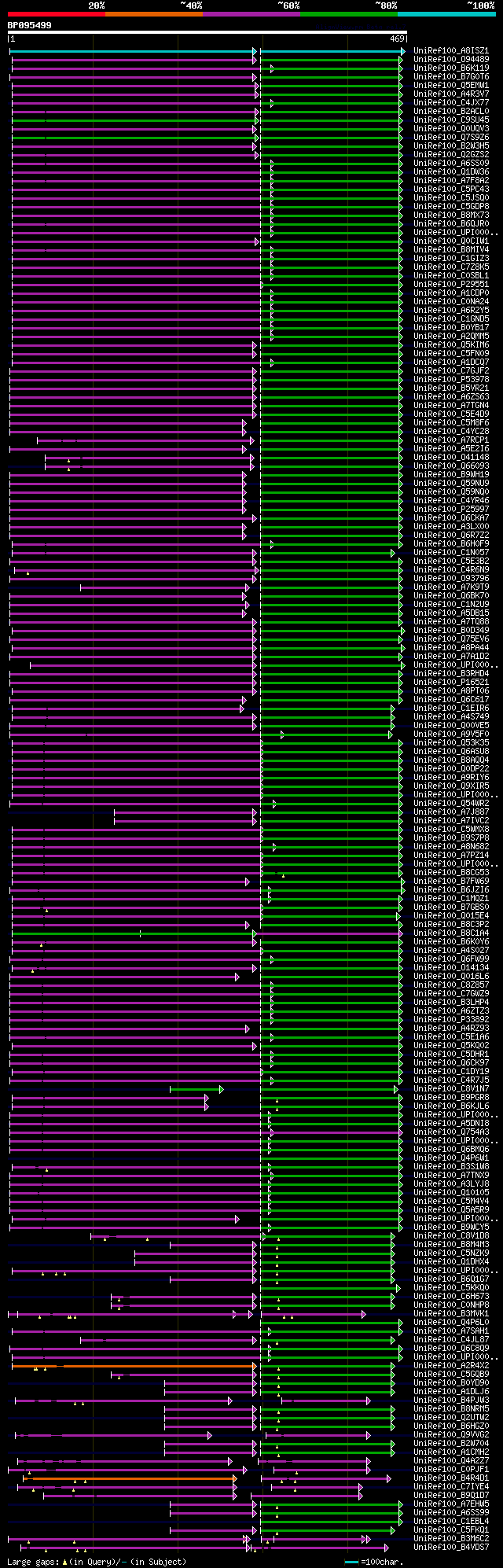Select label UniRef100_O14134
Image resolution: width=503 pixels, height=1568 pixels.
tap(451, 967)
